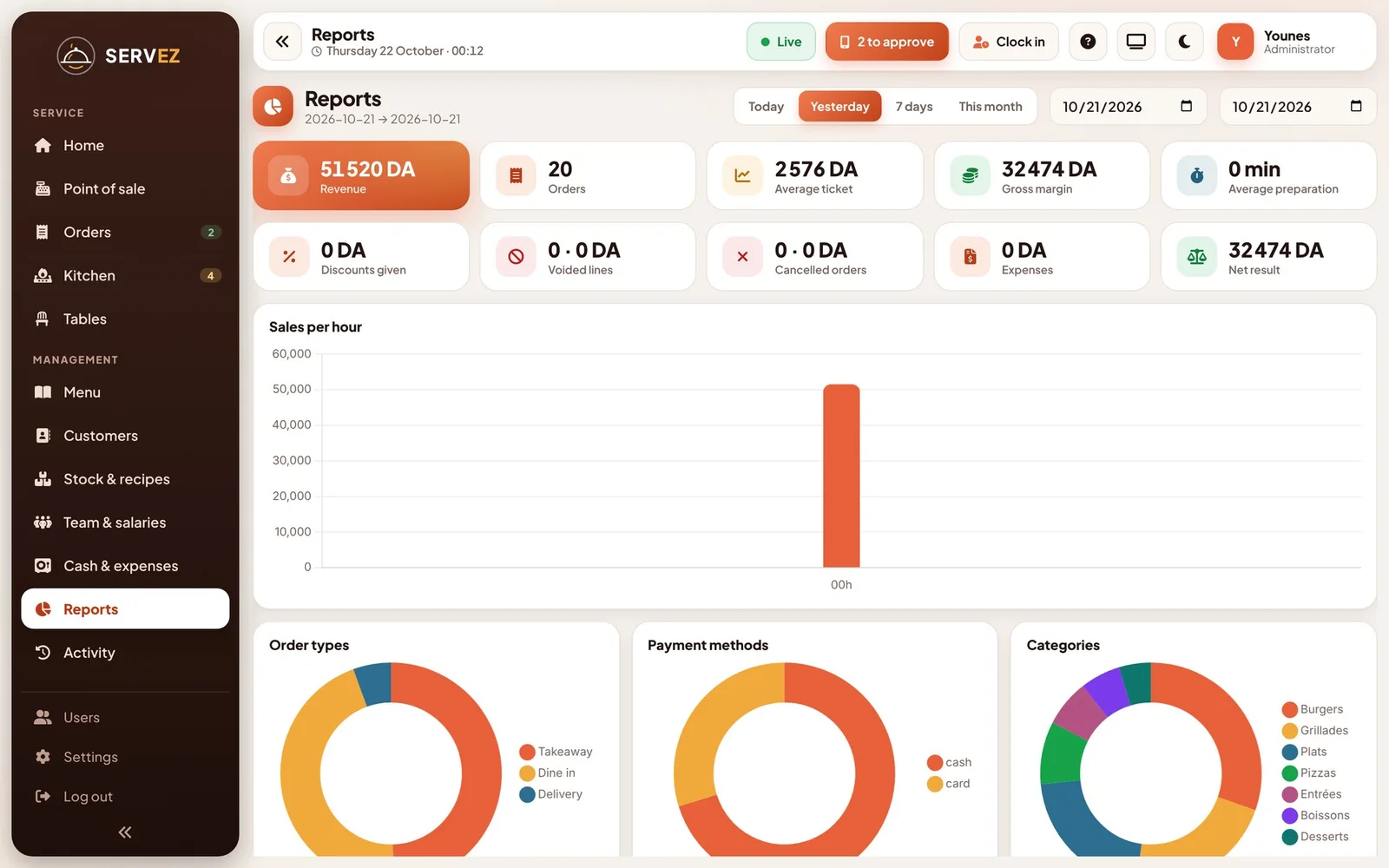Click the Clock in button
The width and height of the screenshot is (1389, 868).
pos(1009,42)
